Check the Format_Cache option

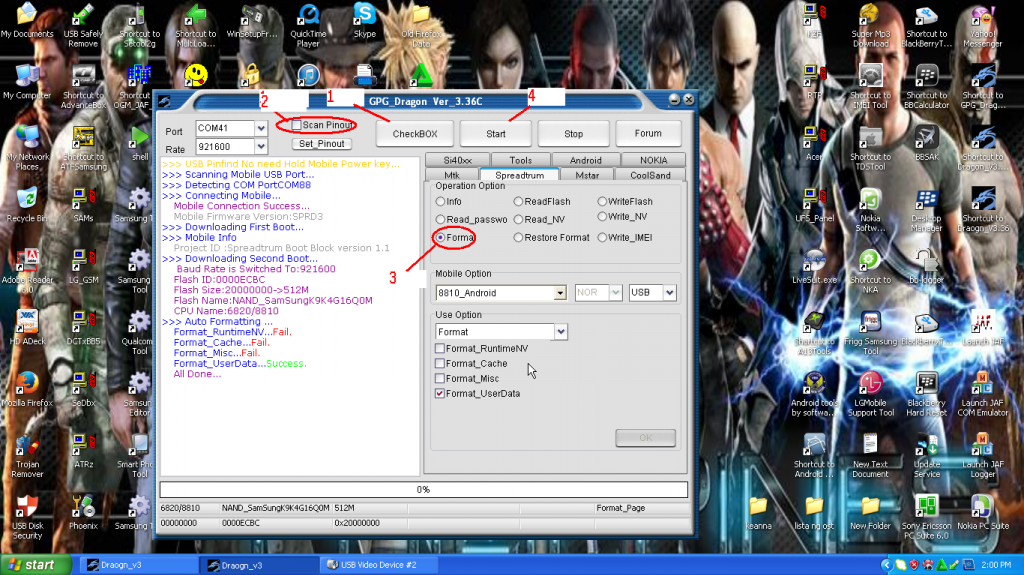440,364
